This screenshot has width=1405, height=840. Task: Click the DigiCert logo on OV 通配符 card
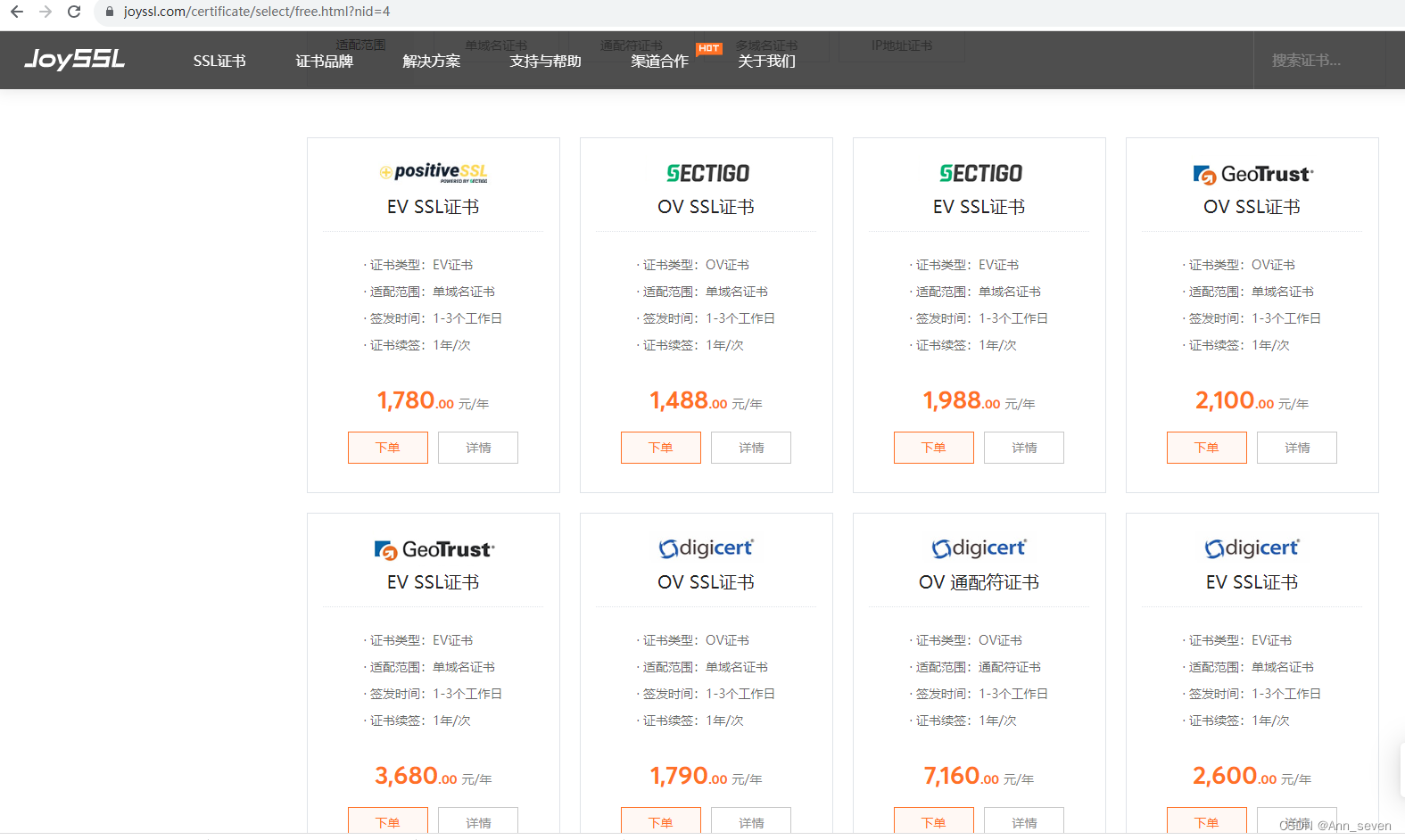pyautogui.click(x=979, y=548)
